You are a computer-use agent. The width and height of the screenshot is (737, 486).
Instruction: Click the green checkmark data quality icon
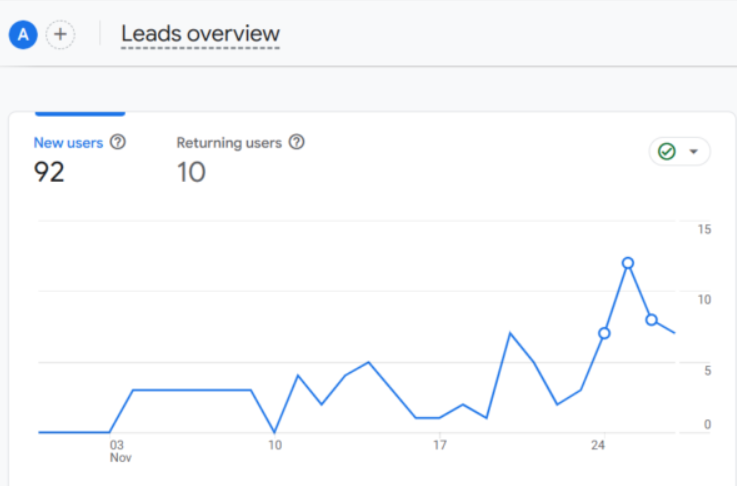[666, 151]
